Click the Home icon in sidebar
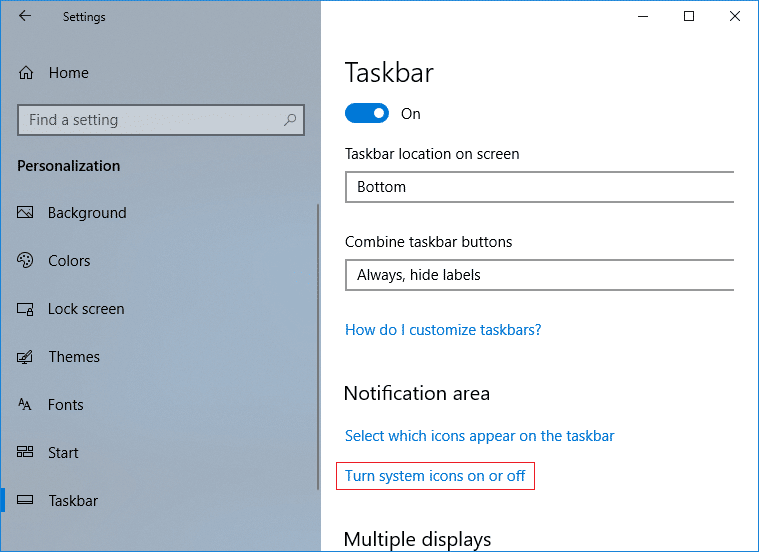This screenshot has height=552, width=759. 27,73
